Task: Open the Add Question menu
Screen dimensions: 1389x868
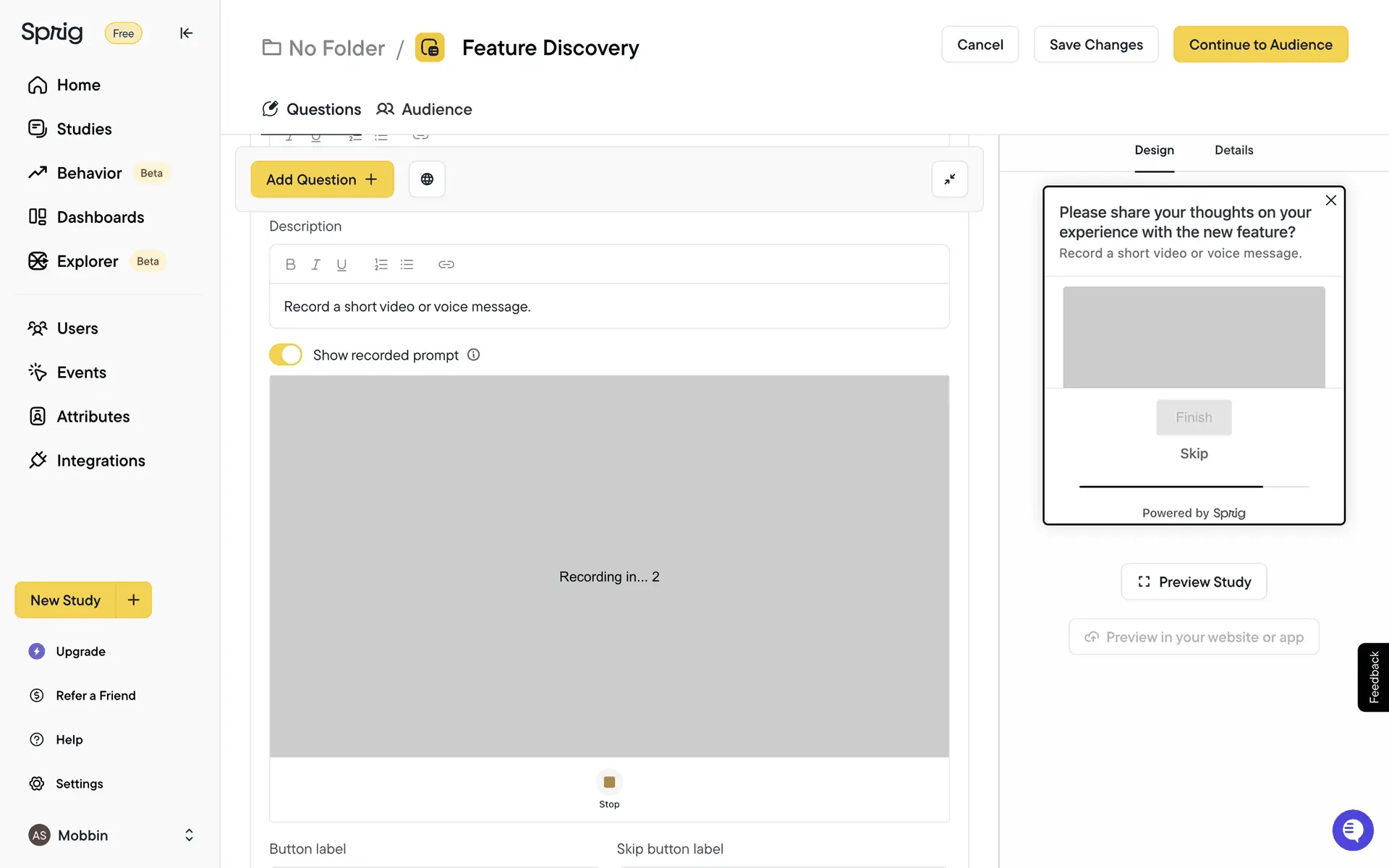Action: pos(322,179)
